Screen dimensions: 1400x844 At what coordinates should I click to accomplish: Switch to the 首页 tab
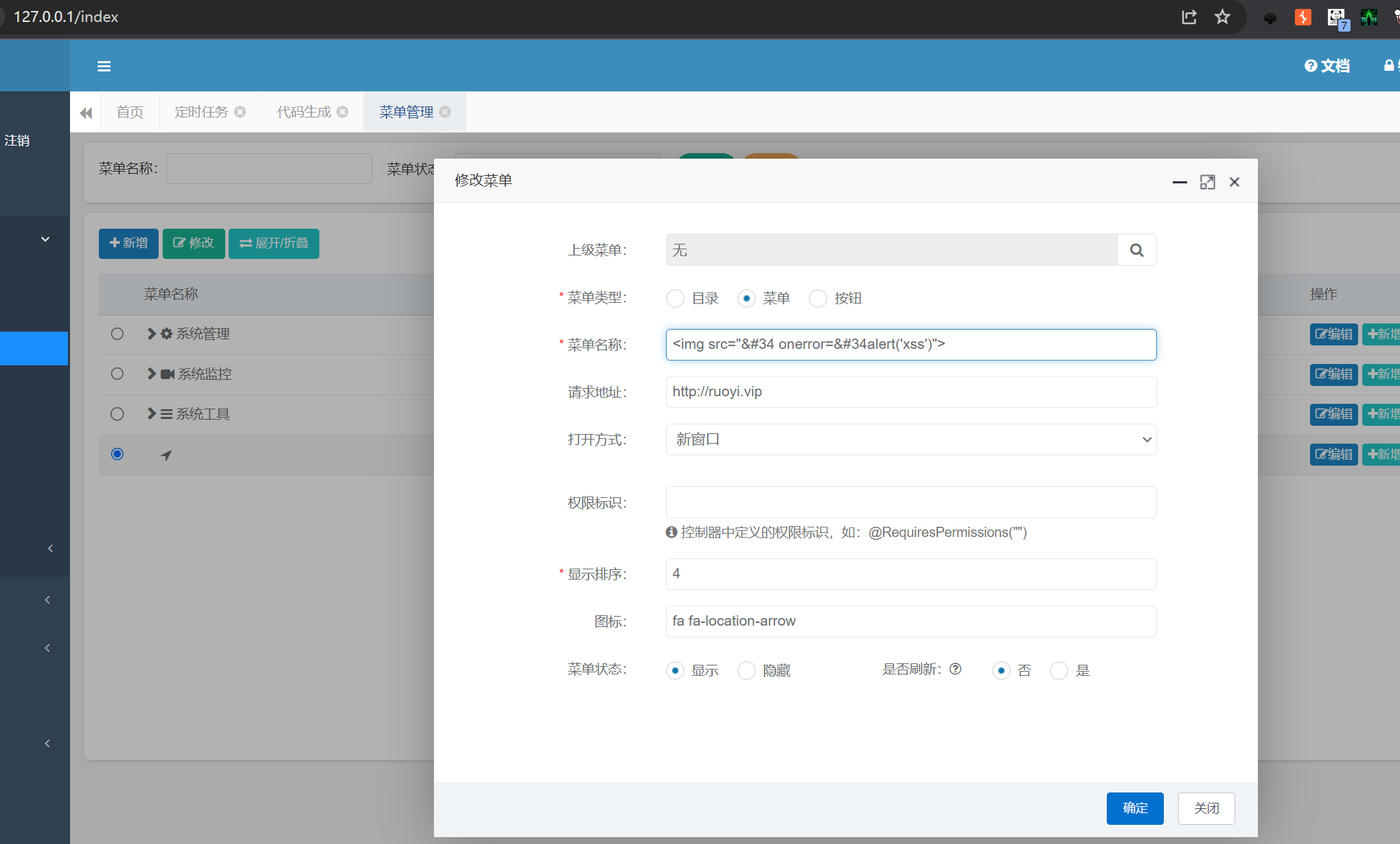tap(130, 112)
